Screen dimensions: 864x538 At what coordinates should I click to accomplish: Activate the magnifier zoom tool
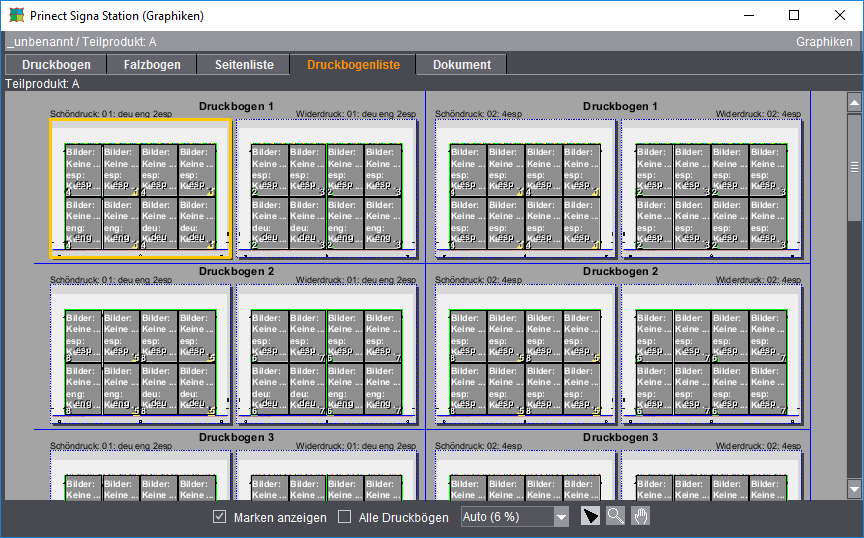click(x=616, y=516)
